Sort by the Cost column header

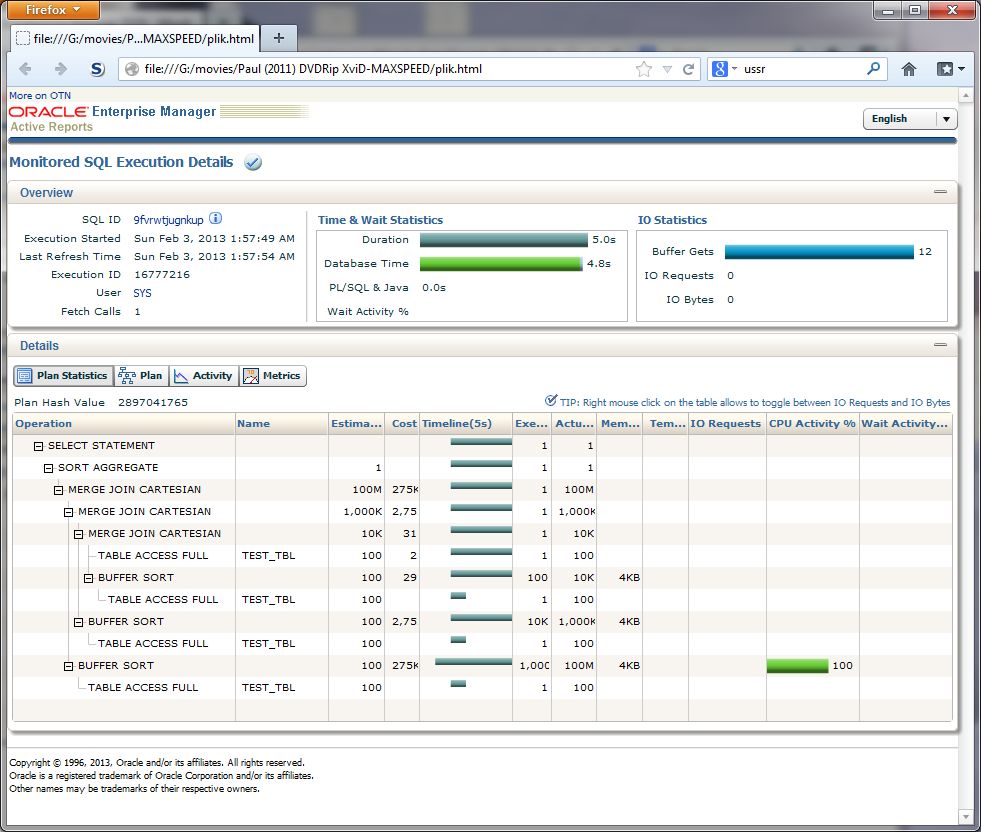tap(402, 424)
